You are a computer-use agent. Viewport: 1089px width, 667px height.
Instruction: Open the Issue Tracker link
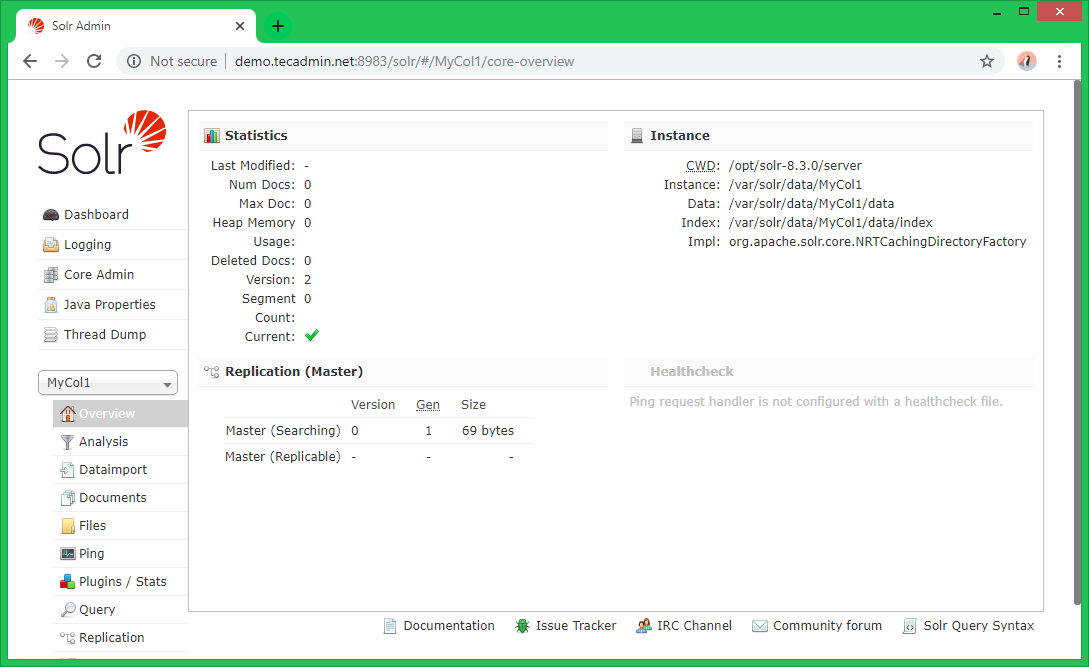(576, 626)
